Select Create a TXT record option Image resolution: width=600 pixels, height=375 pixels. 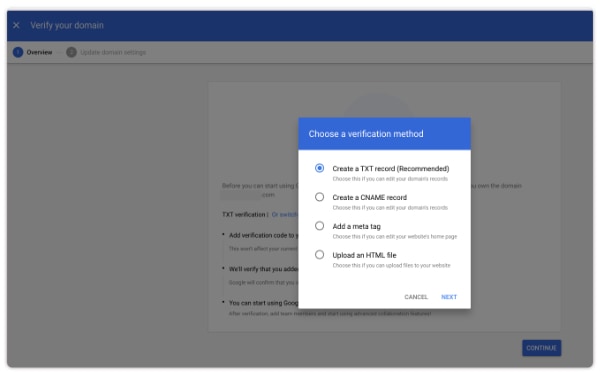(319, 168)
